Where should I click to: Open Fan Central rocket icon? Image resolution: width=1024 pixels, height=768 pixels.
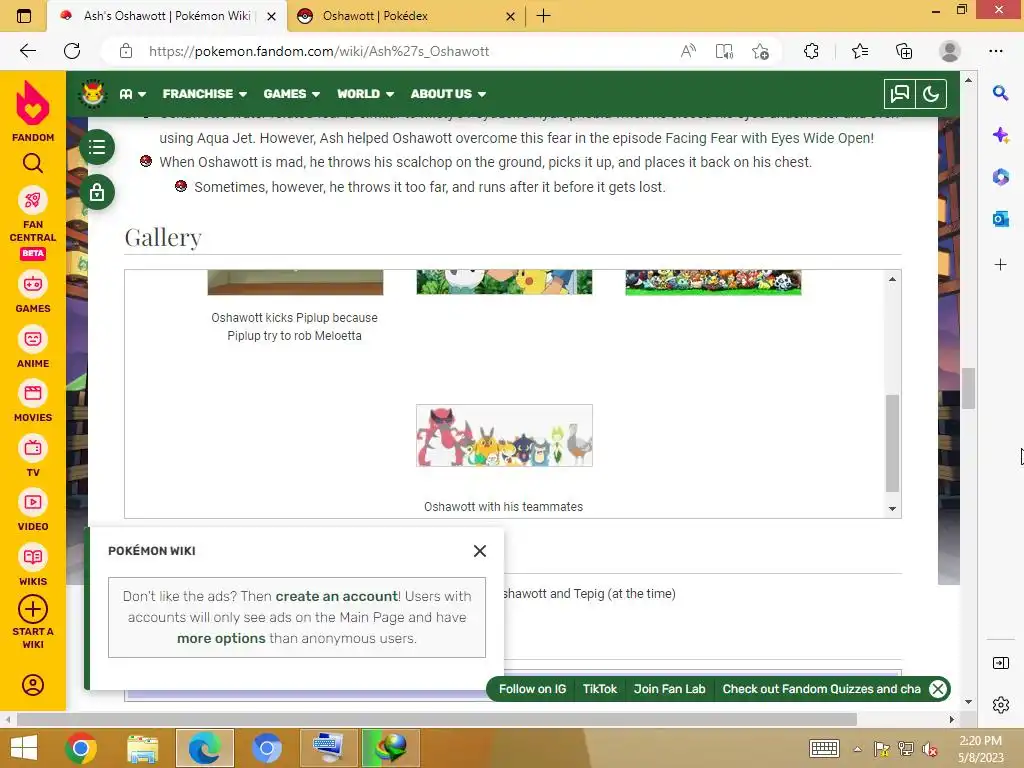(33, 200)
